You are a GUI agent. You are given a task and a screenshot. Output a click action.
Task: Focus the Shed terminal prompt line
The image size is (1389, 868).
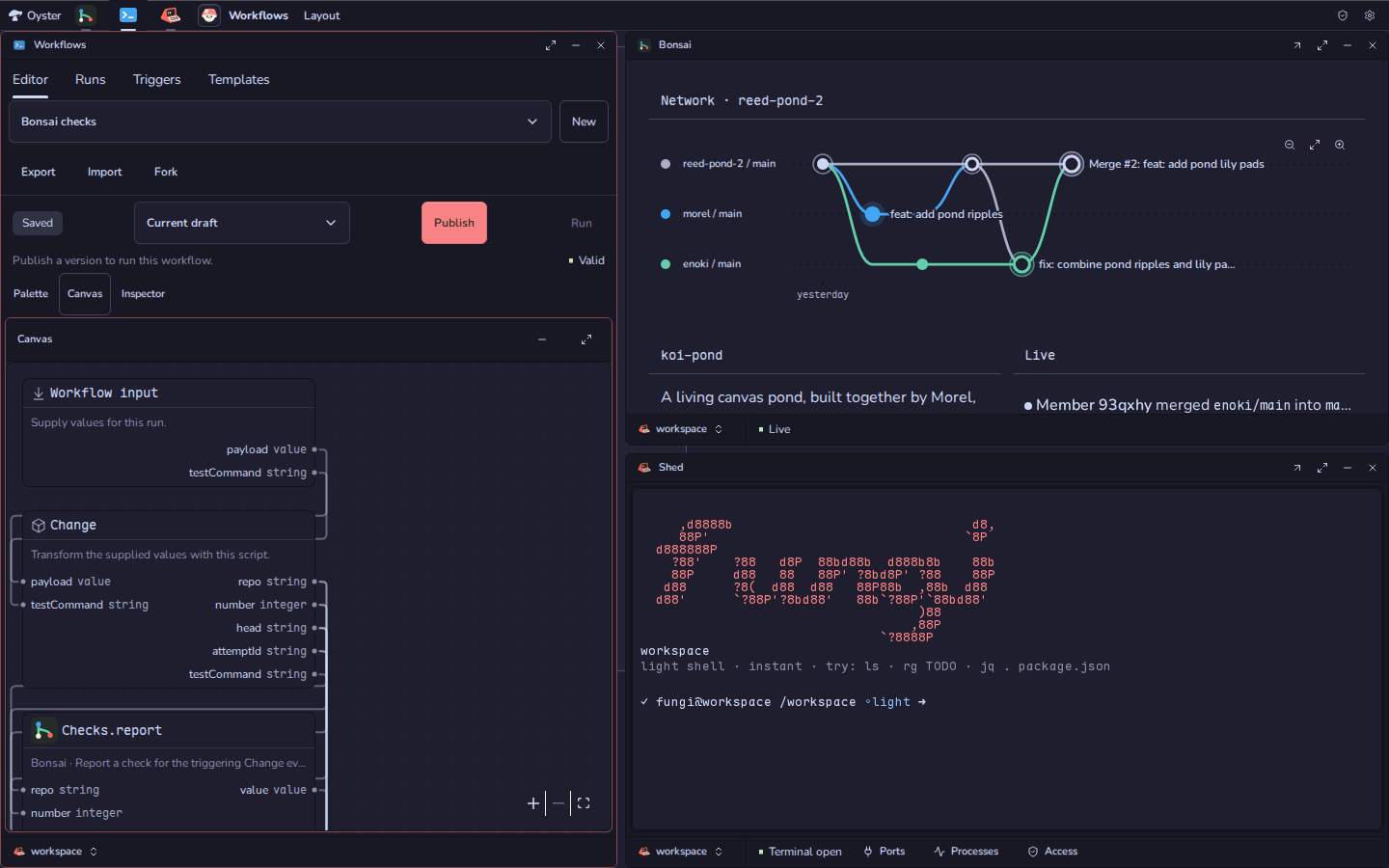coord(783,702)
